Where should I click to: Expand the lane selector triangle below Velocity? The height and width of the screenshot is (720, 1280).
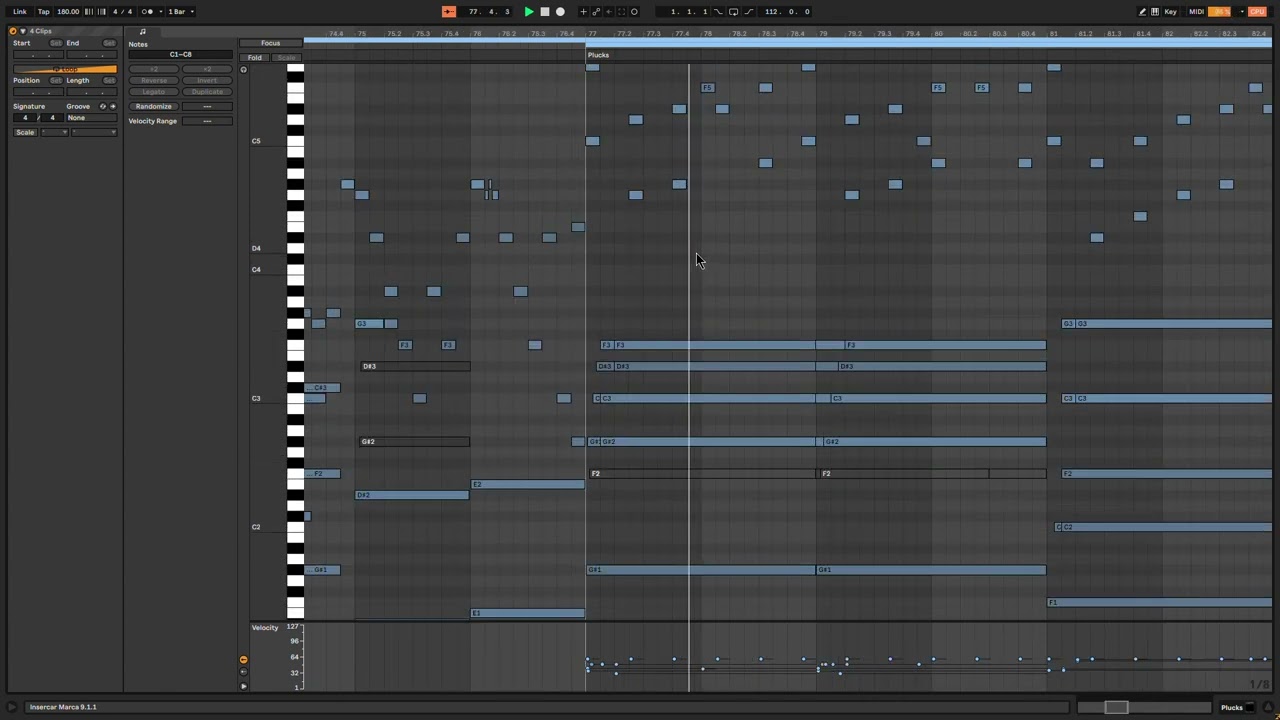point(243,686)
